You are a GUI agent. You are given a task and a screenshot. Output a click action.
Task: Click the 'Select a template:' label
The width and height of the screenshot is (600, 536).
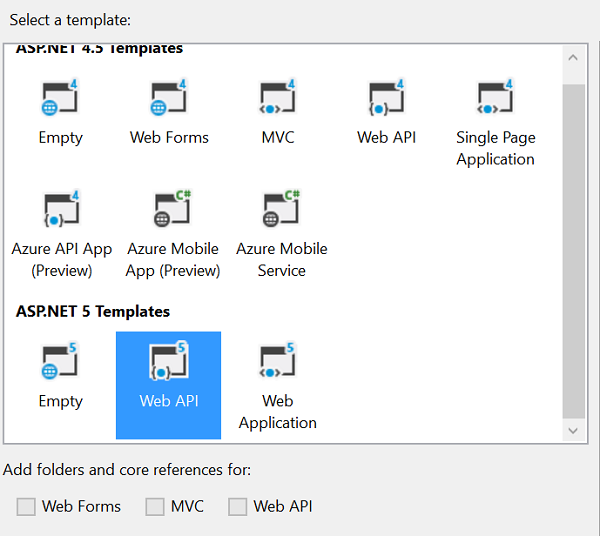pyautogui.click(x=70, y=19)
